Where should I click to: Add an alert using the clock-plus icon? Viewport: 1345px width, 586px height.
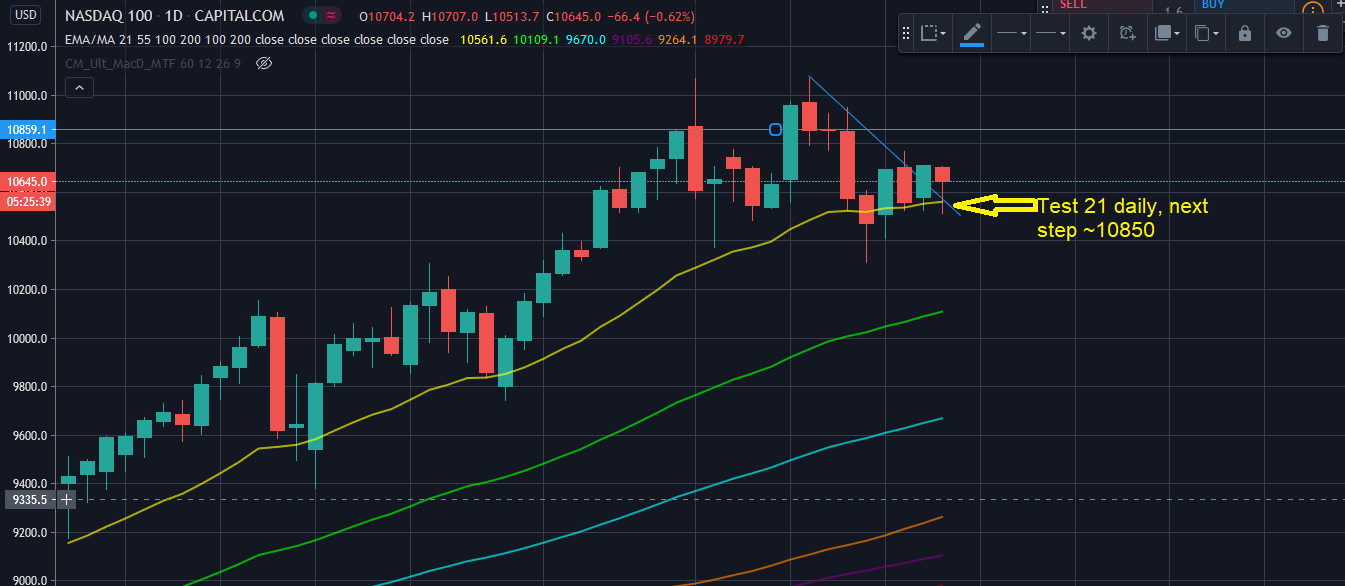(1127, 32)
